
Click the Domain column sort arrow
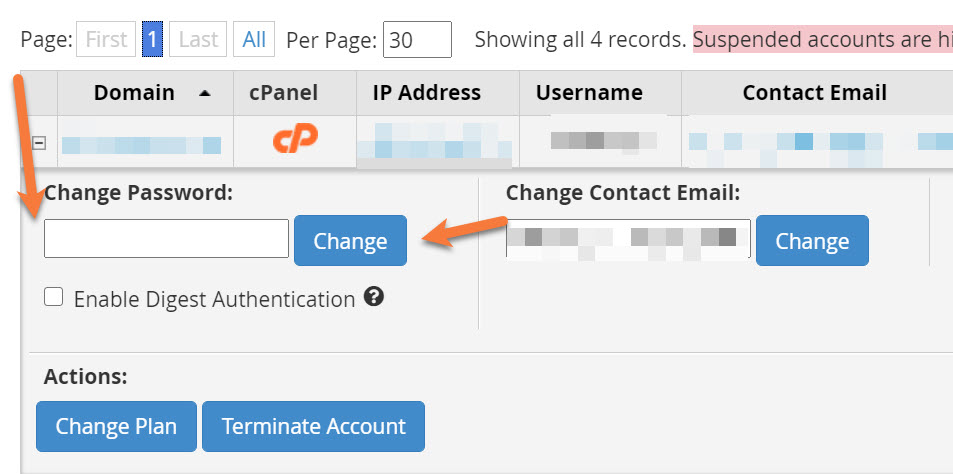tap(205, 93)
